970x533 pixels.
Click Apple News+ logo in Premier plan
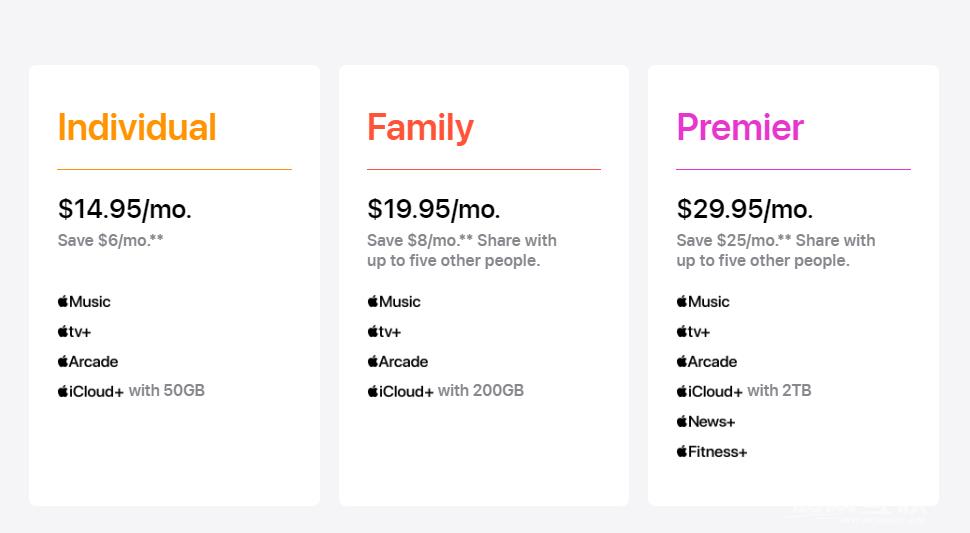[705, 422]
